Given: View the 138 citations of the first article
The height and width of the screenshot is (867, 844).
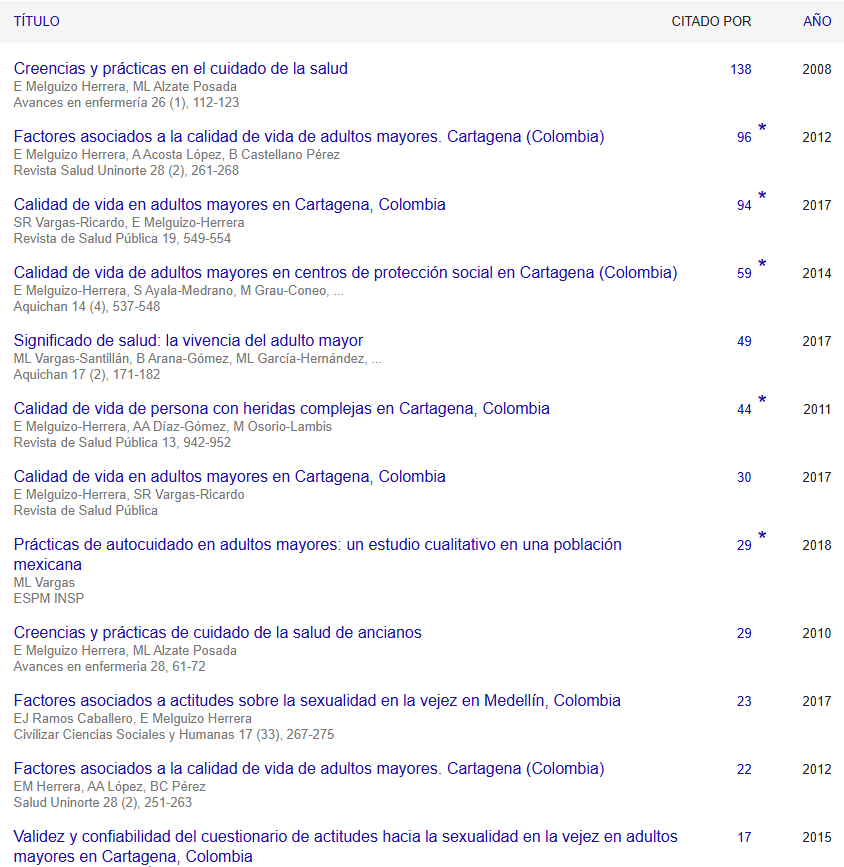Looking at the screenshot, I should point(740,70).
